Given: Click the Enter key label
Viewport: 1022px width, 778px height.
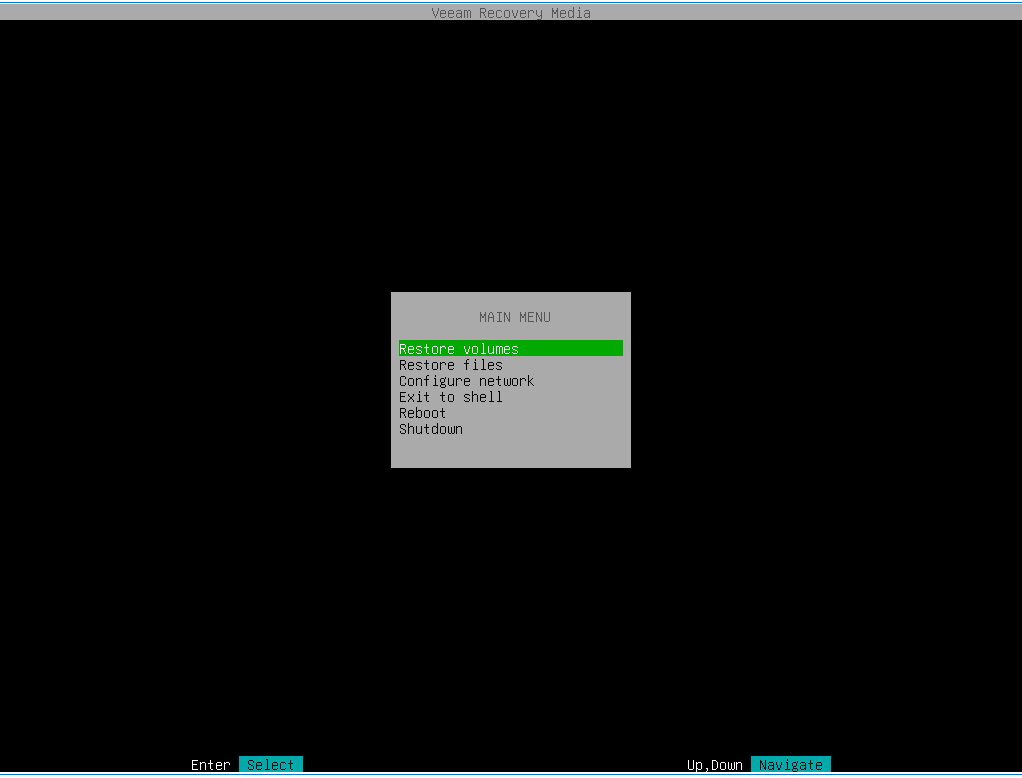Looking at the screenshot, I should coord(211,764).
